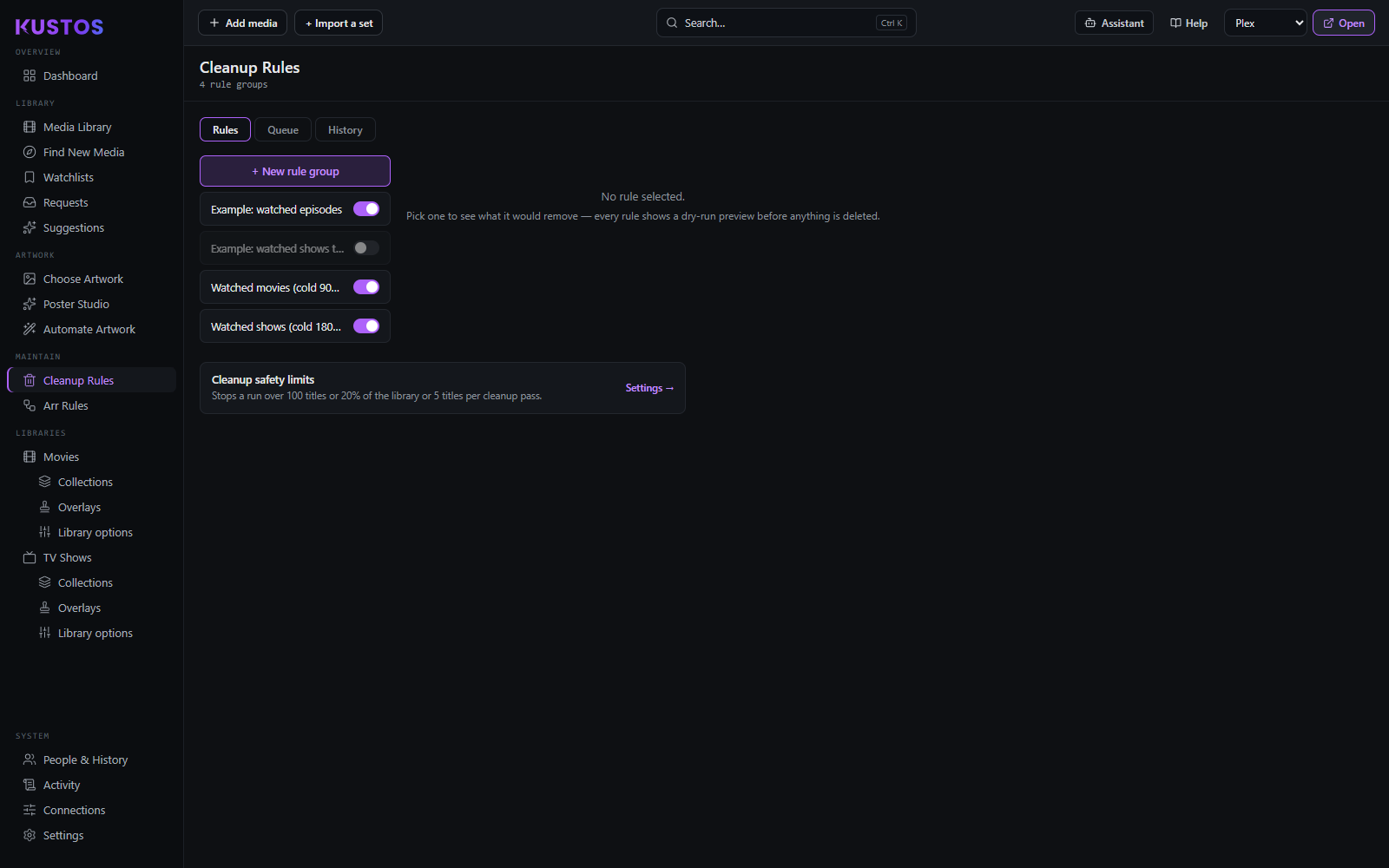The image size is (1389, 868).
Task: Create a New rule group
Action: pos(295,171)
